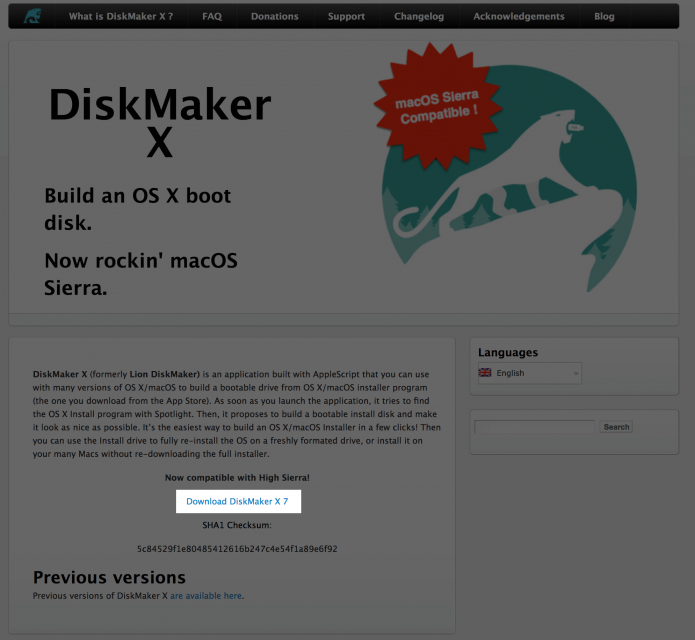Click "Now rockin' macOS Sierra." tagline
Viewport: 695px width, 640px height.
pyautogui.click(x=141, y=274)
